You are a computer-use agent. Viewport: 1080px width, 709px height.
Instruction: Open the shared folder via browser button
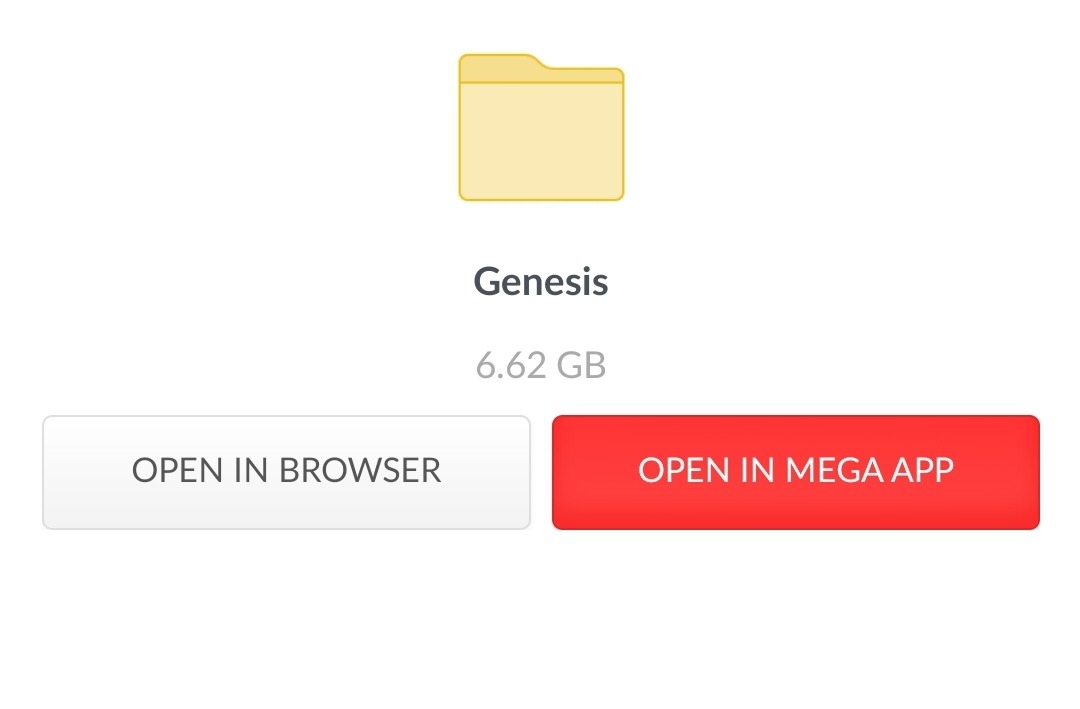point(287,472)
